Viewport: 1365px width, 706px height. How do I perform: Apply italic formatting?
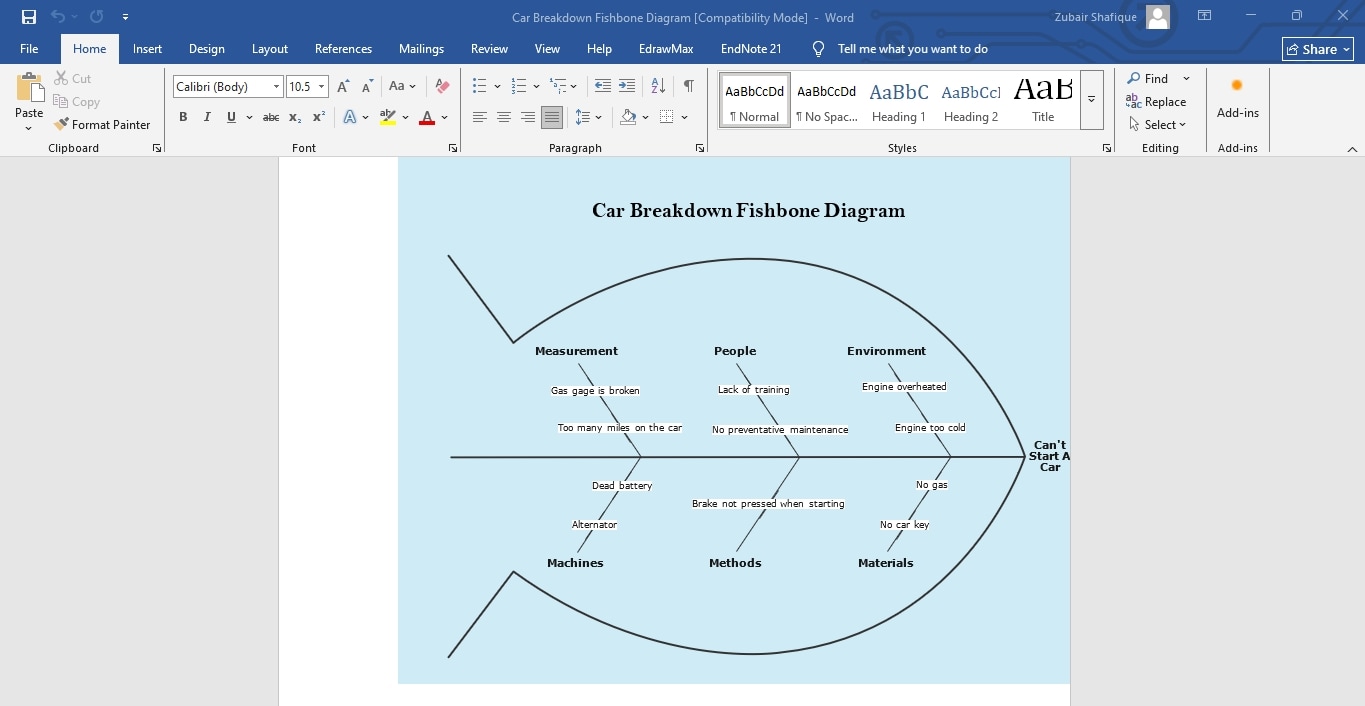tap(207, 117)
